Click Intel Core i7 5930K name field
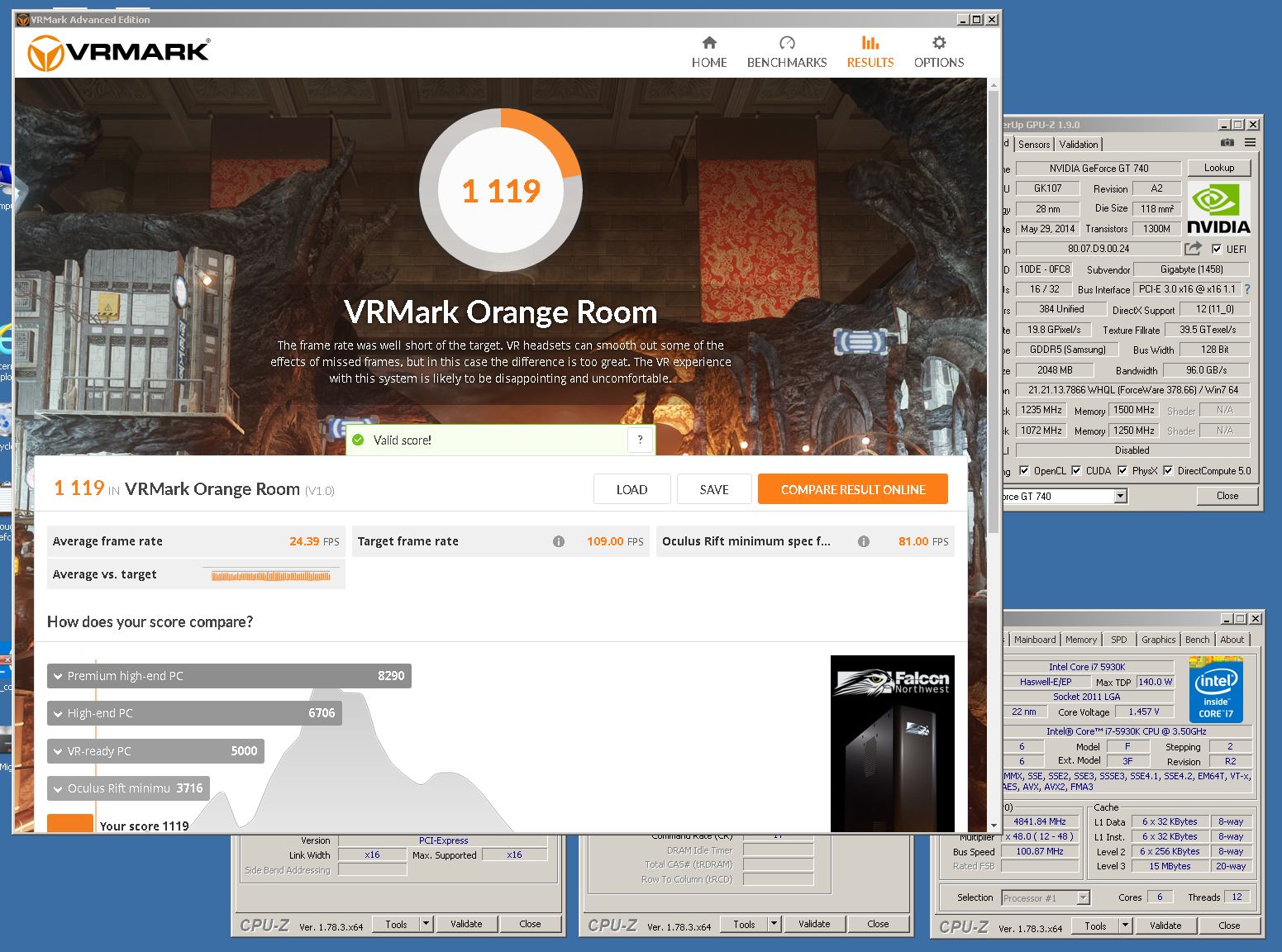 pos(1087,667)
